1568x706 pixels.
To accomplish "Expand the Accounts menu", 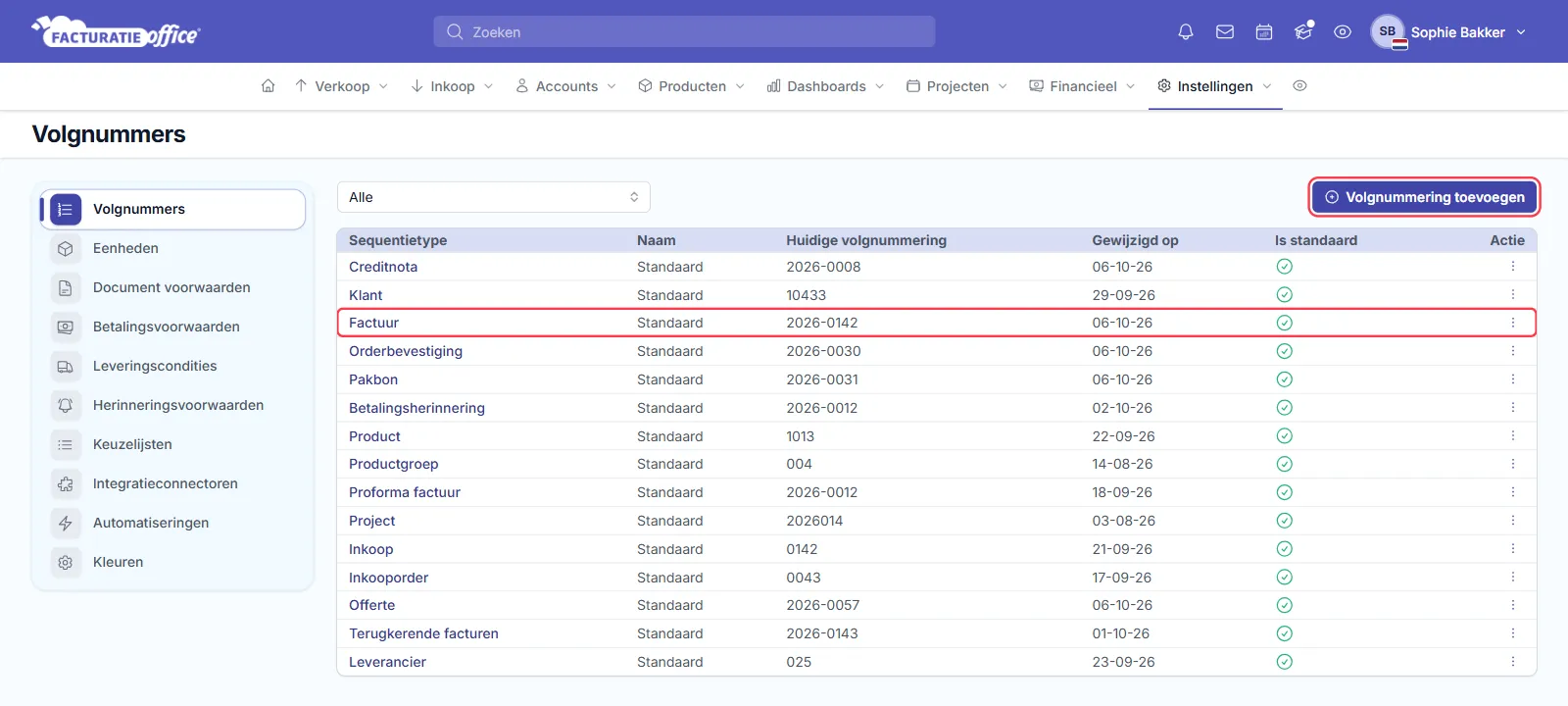I will 566,86.
